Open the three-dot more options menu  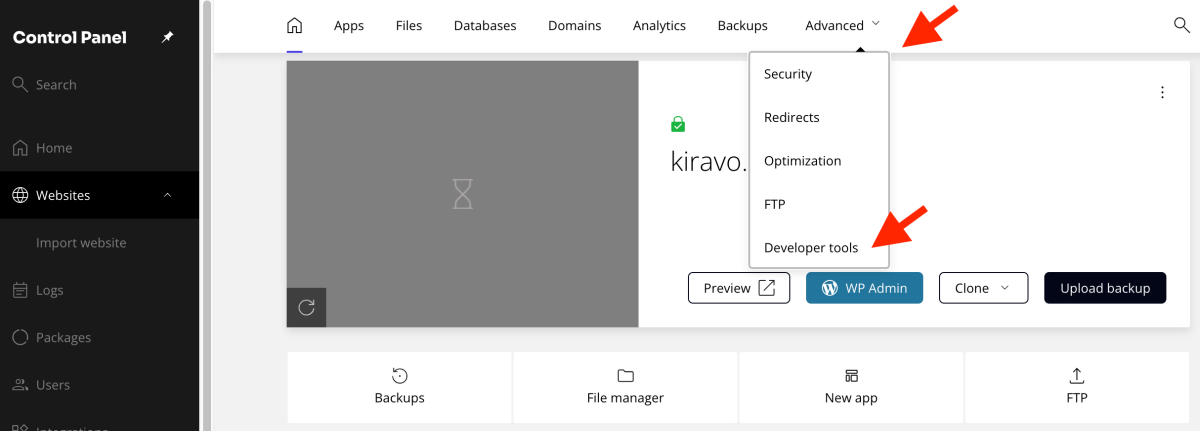(x=1162, y=93)
